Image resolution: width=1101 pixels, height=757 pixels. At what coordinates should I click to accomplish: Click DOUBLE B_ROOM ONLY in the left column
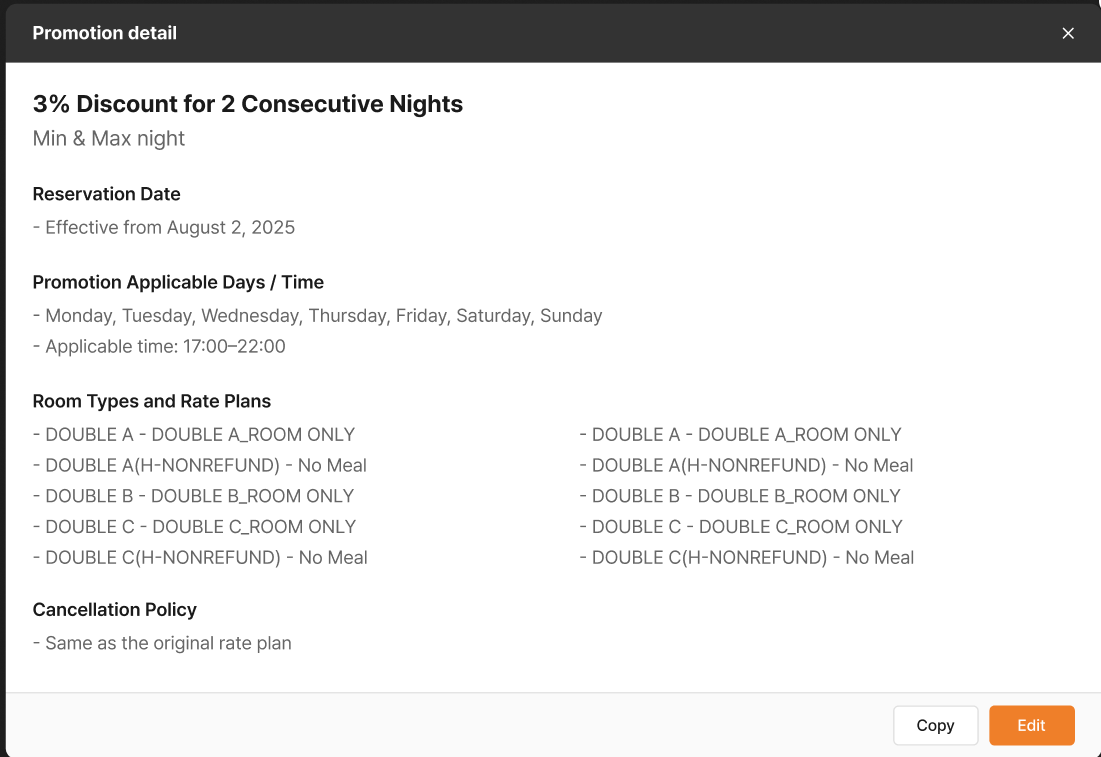[x=193, y=496]
